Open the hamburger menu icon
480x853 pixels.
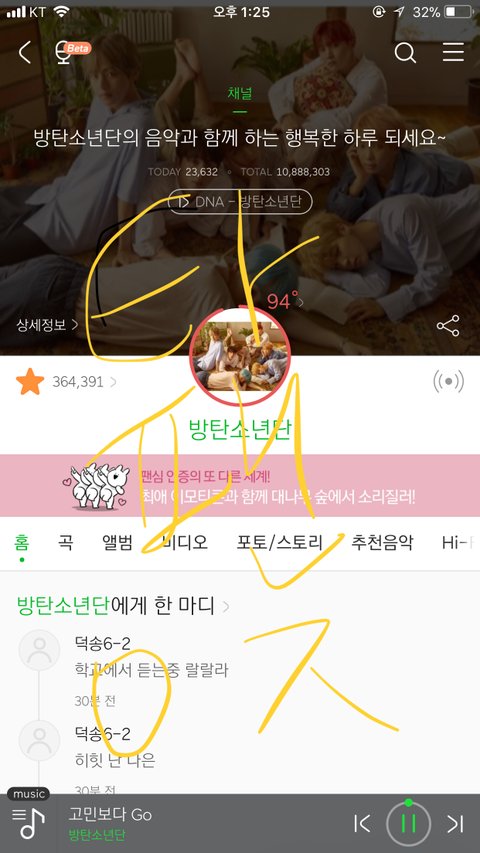click(453, 52)
